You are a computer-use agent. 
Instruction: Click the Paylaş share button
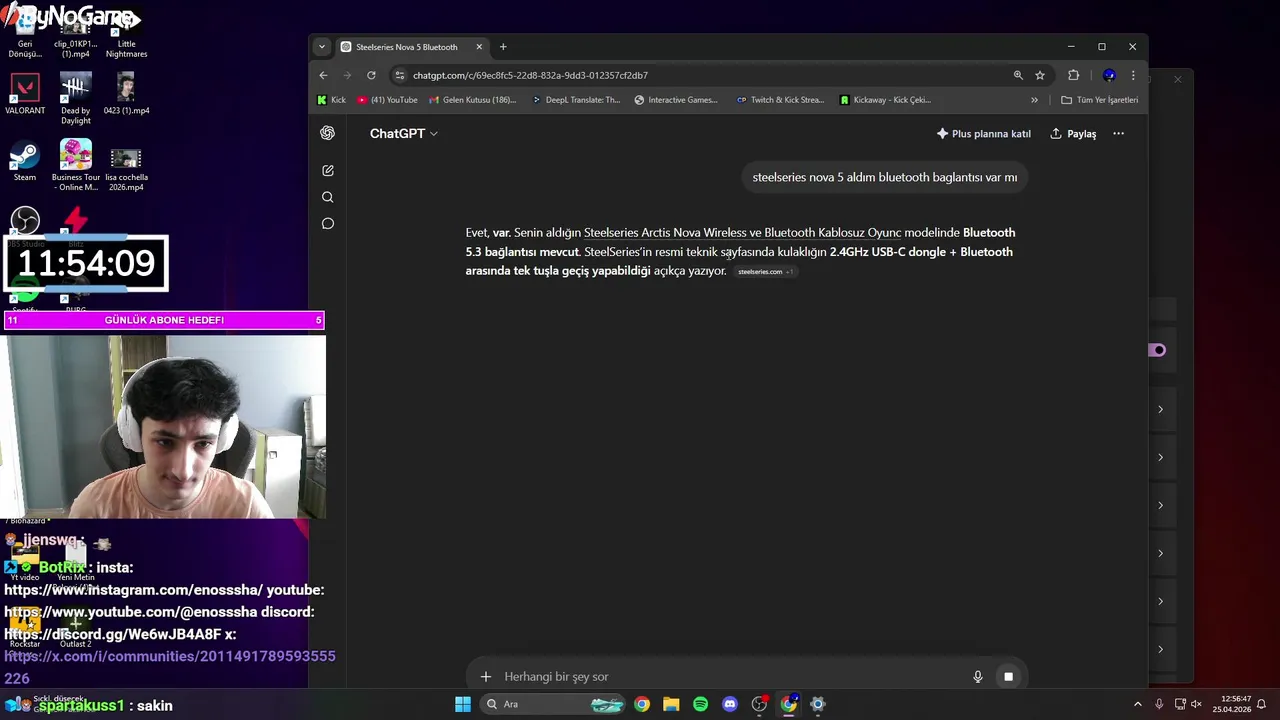click(x=1073, y=133)
